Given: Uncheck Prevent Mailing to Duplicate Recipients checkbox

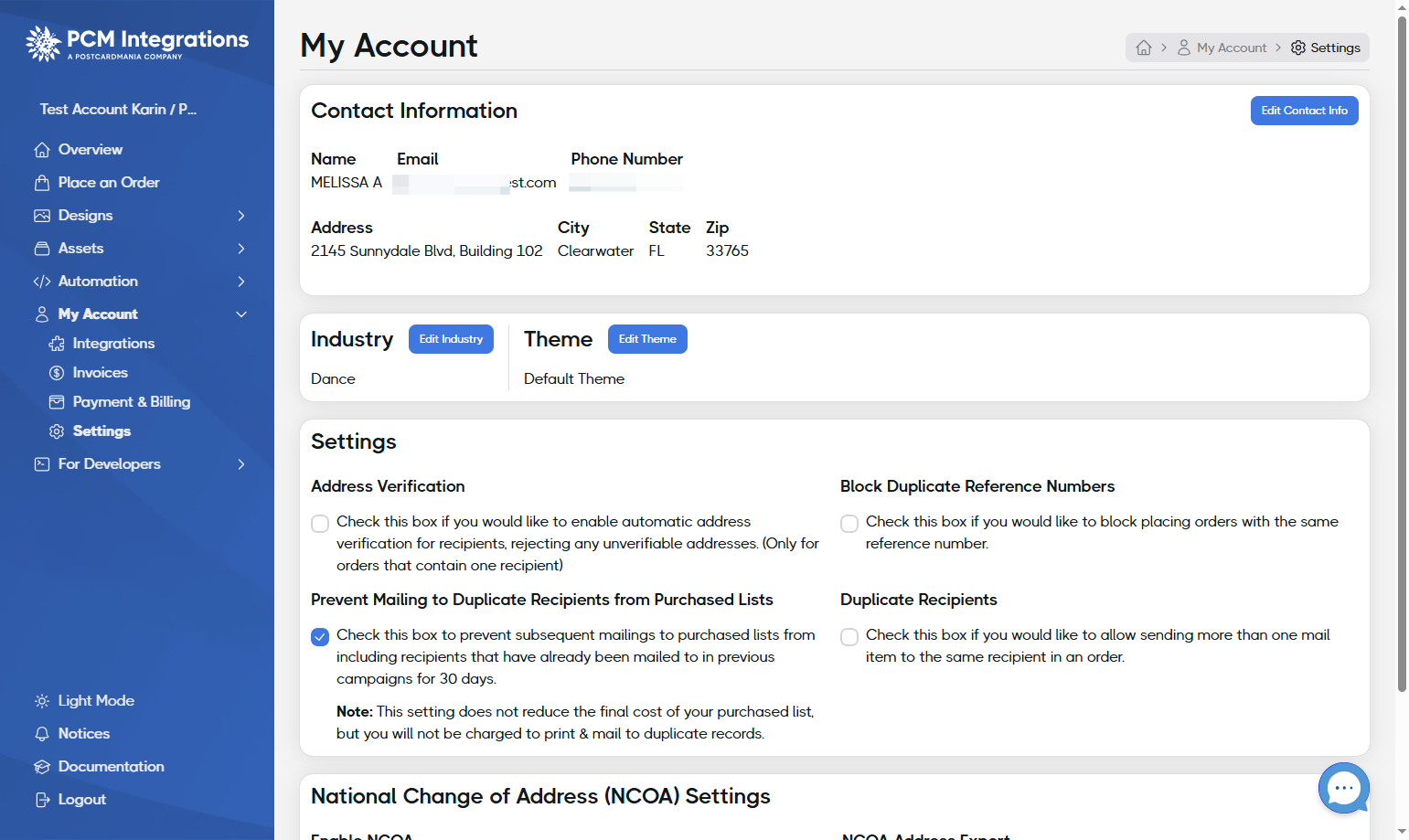Looking at the screenshot, I should [320, 637].
